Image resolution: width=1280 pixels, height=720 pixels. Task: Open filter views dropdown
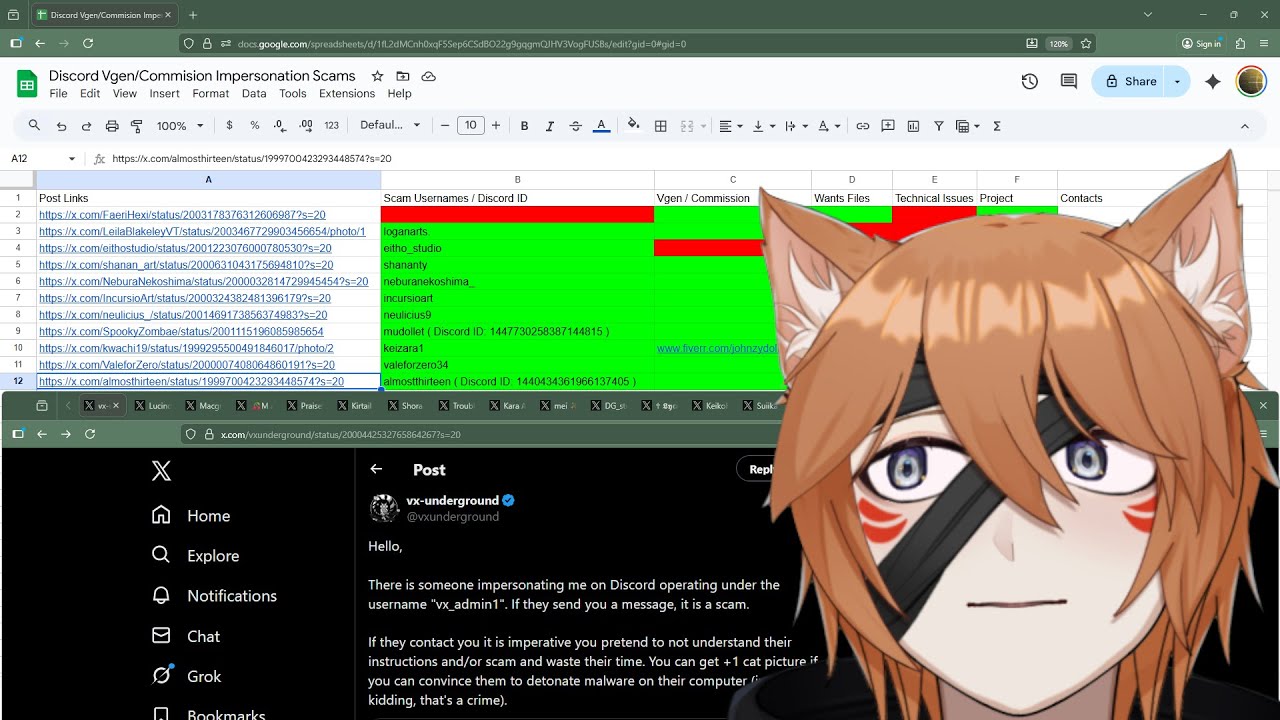tap(967, 126)
